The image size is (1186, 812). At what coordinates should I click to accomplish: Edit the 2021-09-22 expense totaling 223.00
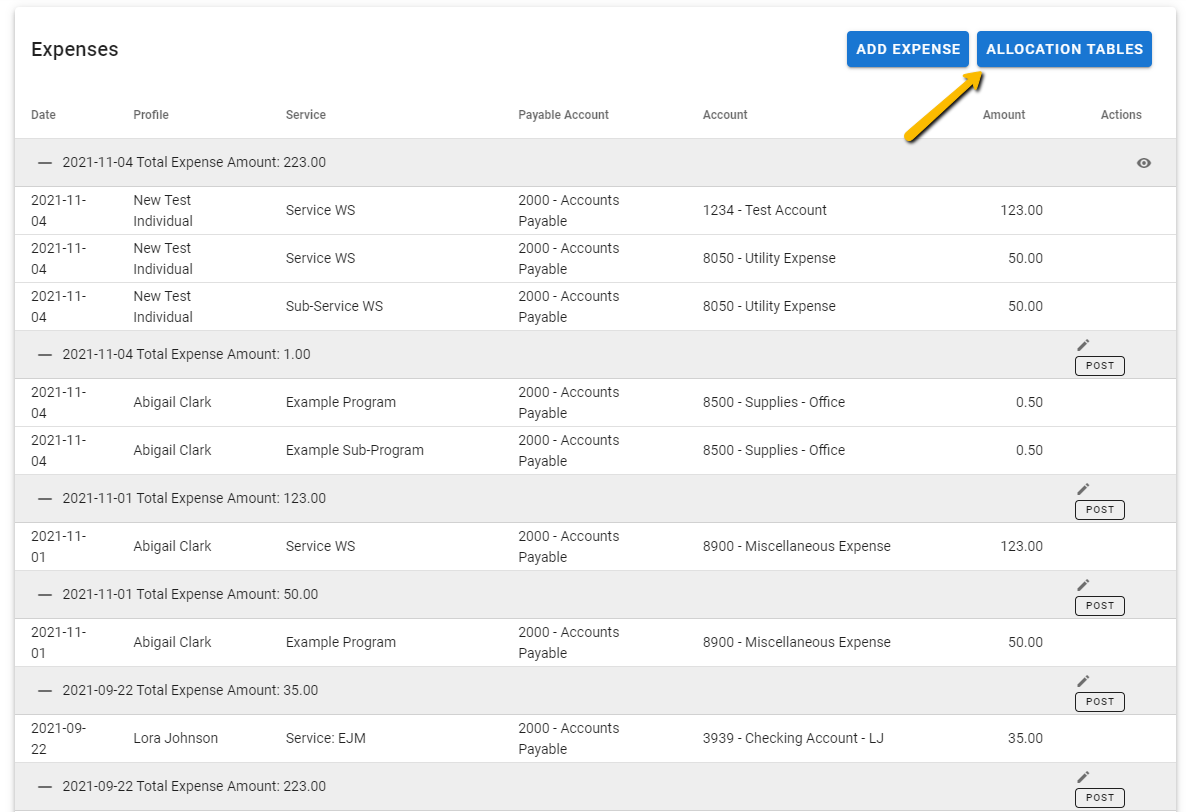1083,777
